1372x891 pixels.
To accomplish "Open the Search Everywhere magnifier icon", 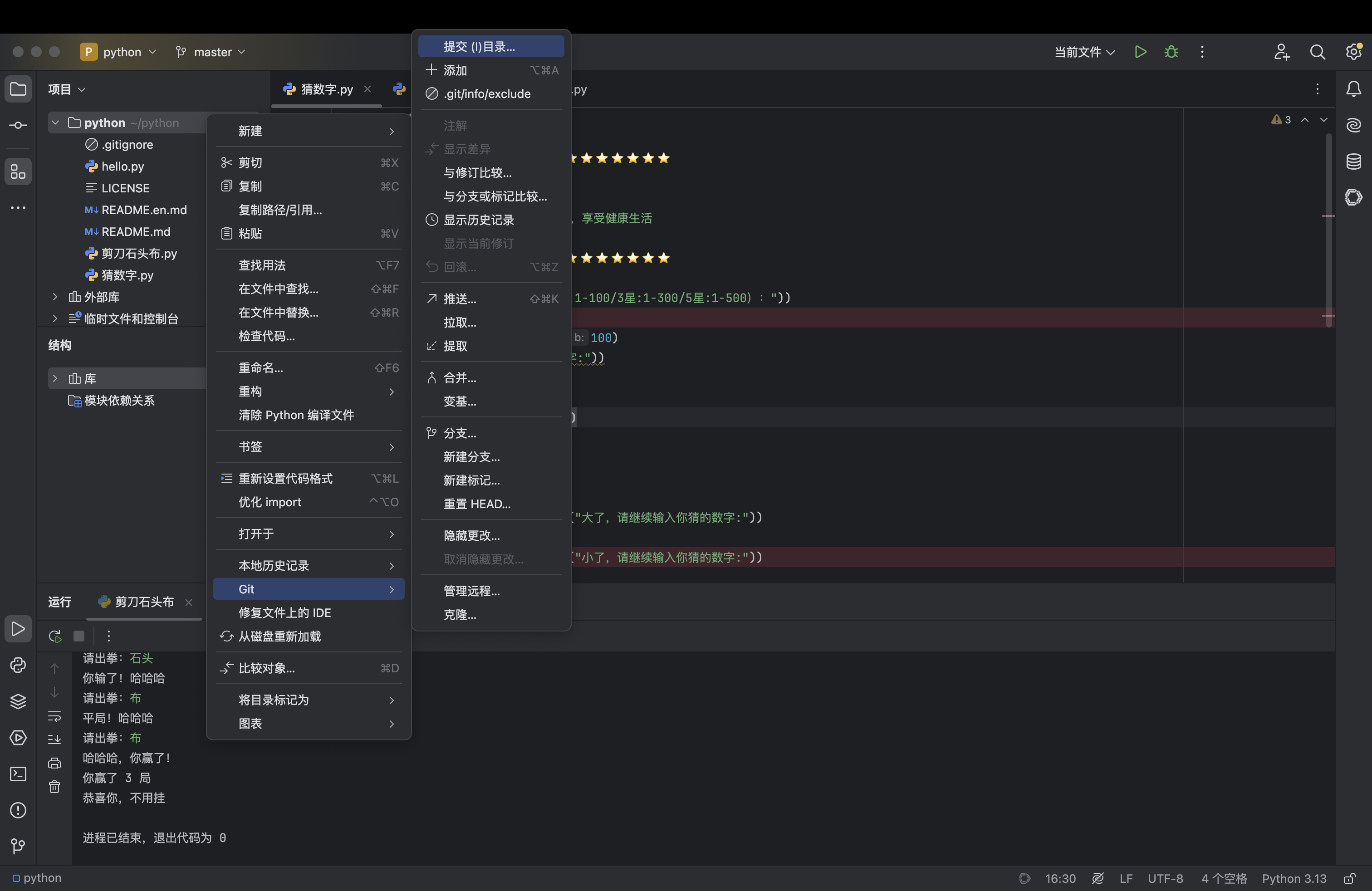I will (x=1317, y=52).
